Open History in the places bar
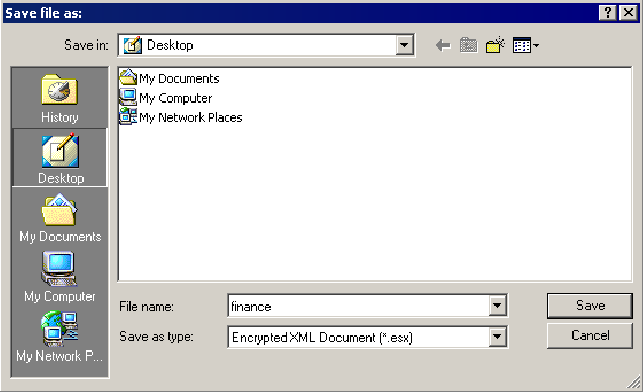 [x=60, y=98]
